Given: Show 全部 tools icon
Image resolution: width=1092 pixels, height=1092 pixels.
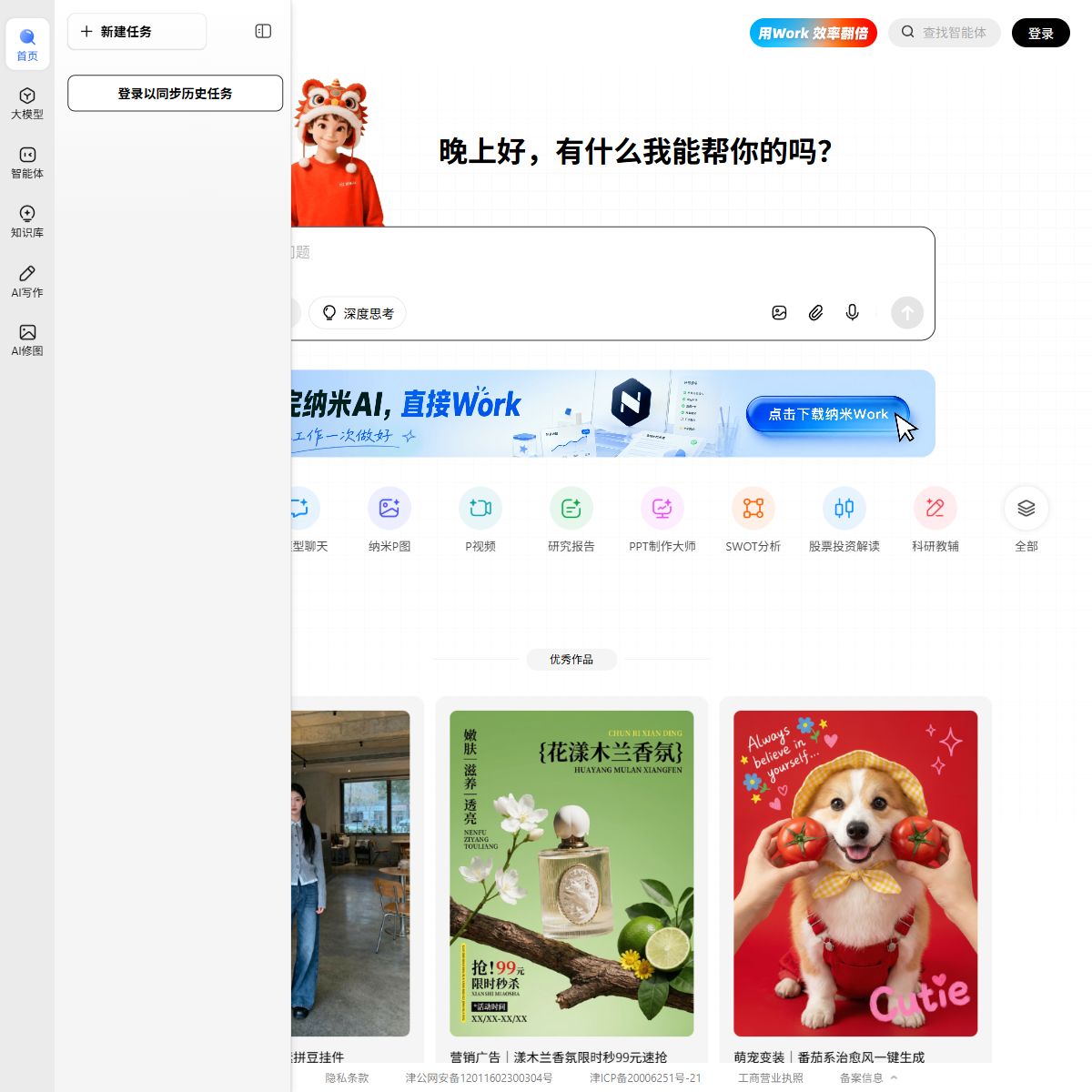Looking at the screenshot, I should [1026, 508].
